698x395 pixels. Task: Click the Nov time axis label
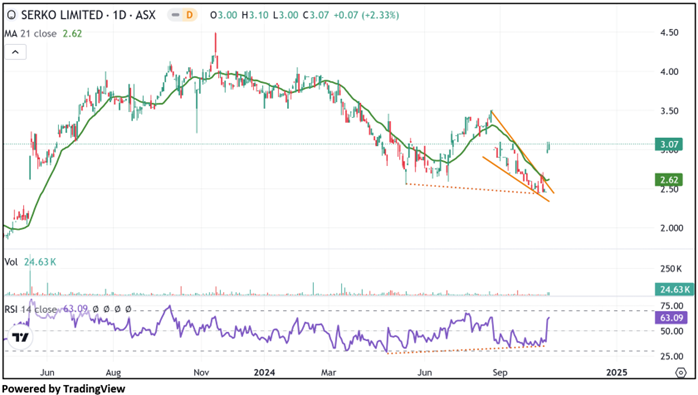201,372
